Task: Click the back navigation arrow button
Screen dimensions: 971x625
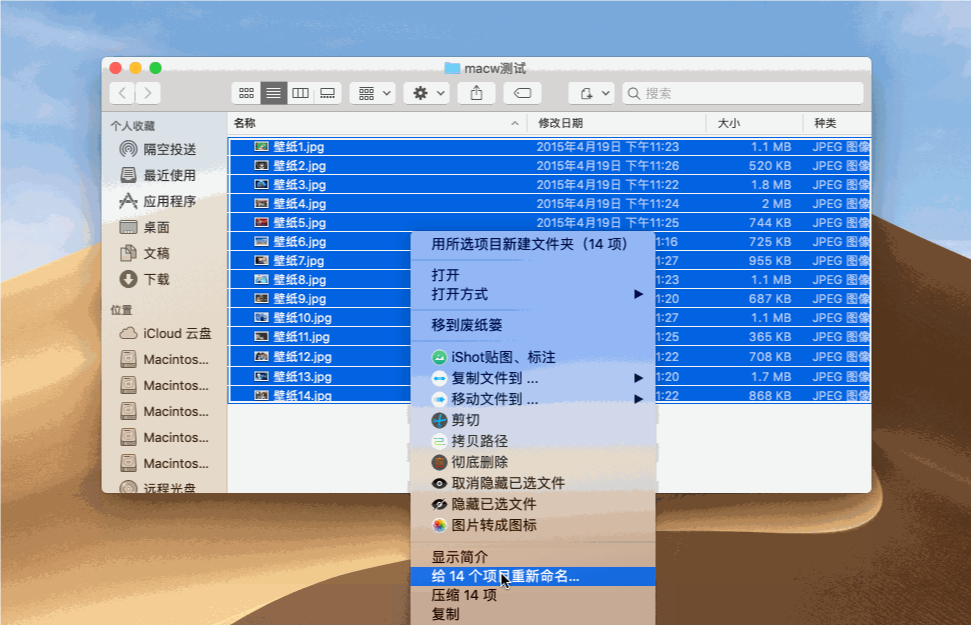Action: pos(120,92)
